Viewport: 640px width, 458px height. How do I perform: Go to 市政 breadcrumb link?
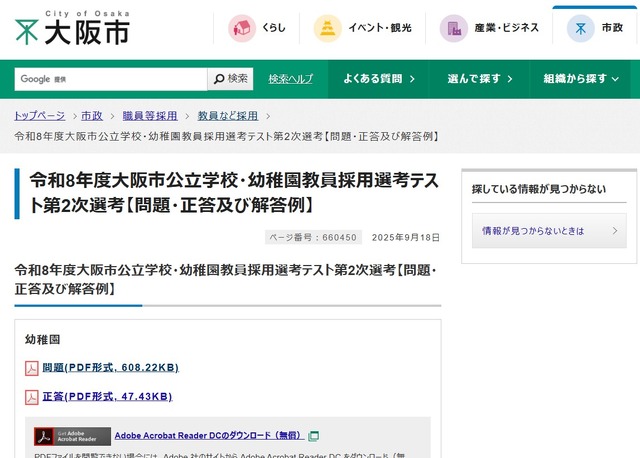92,116
